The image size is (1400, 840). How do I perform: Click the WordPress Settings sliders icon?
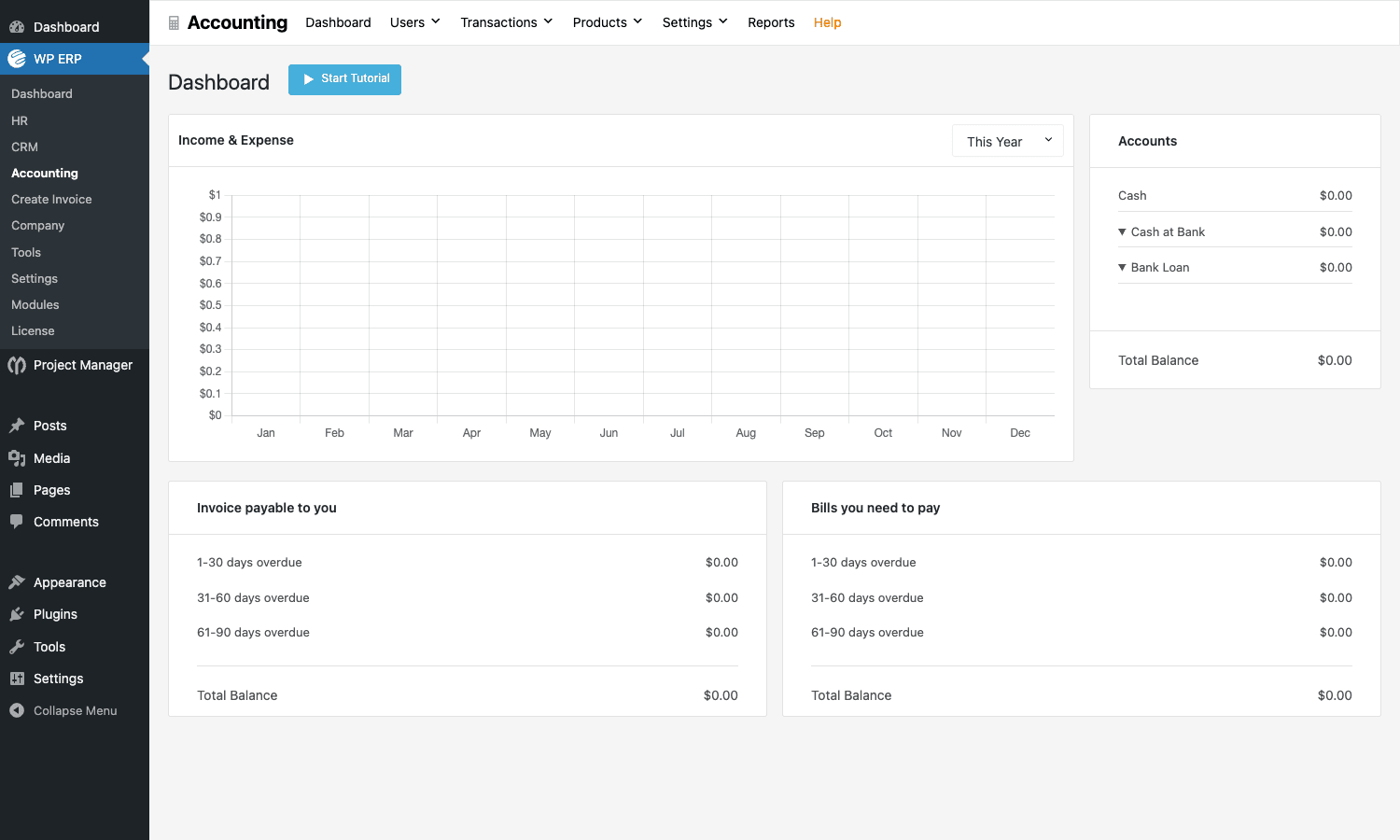(x=17, y=679)
